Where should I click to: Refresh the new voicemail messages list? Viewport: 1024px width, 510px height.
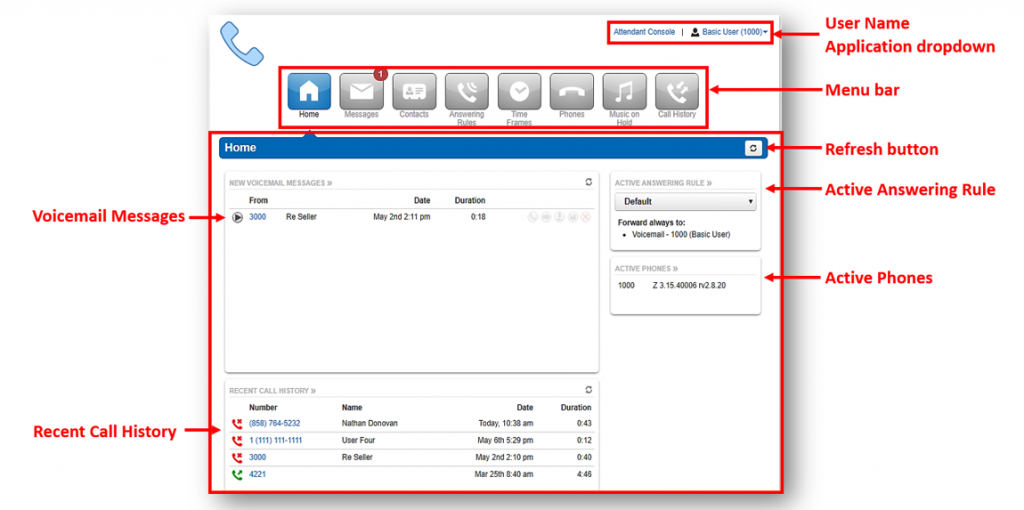pyautogui.click(x=589, y=183)
